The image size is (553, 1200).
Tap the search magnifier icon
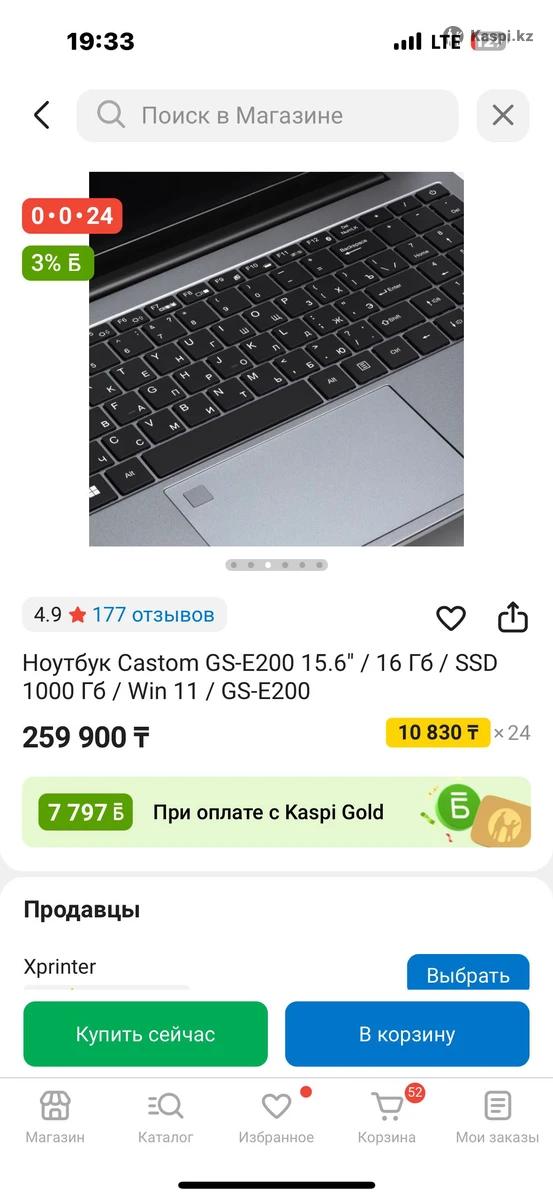111,115
